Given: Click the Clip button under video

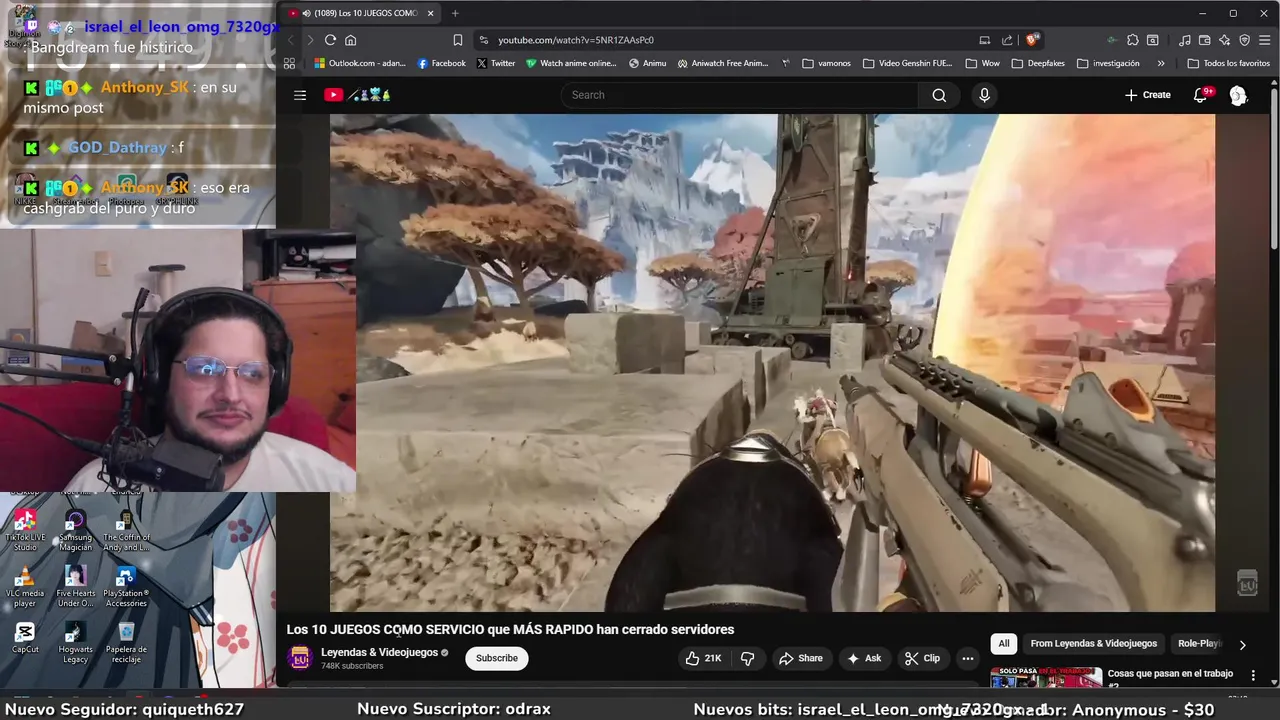Looking at the screenshot, I should (922, 658).
